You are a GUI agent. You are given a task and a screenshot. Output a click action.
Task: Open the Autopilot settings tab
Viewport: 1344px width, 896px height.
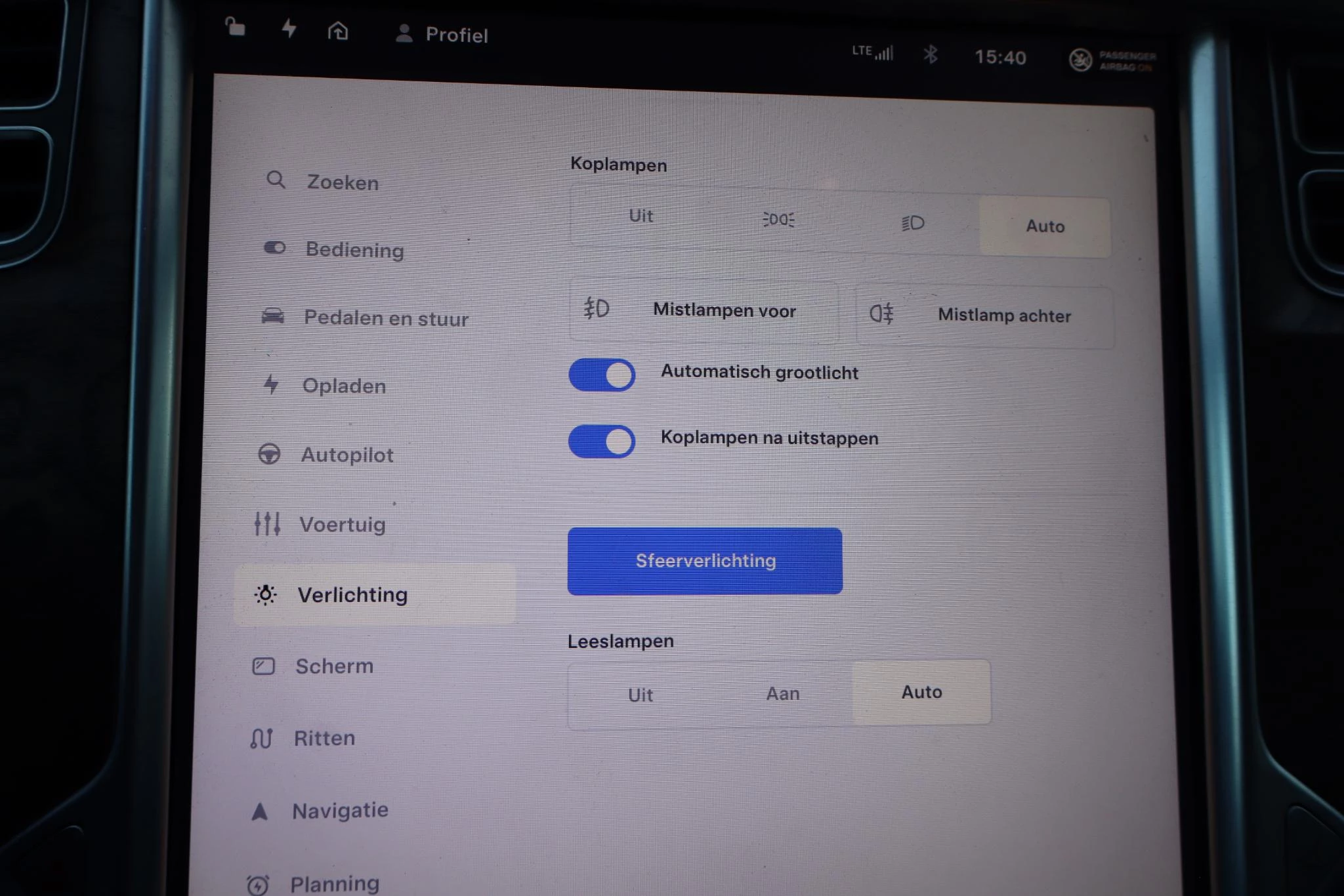pyautogui.click(x=346, y=455)
